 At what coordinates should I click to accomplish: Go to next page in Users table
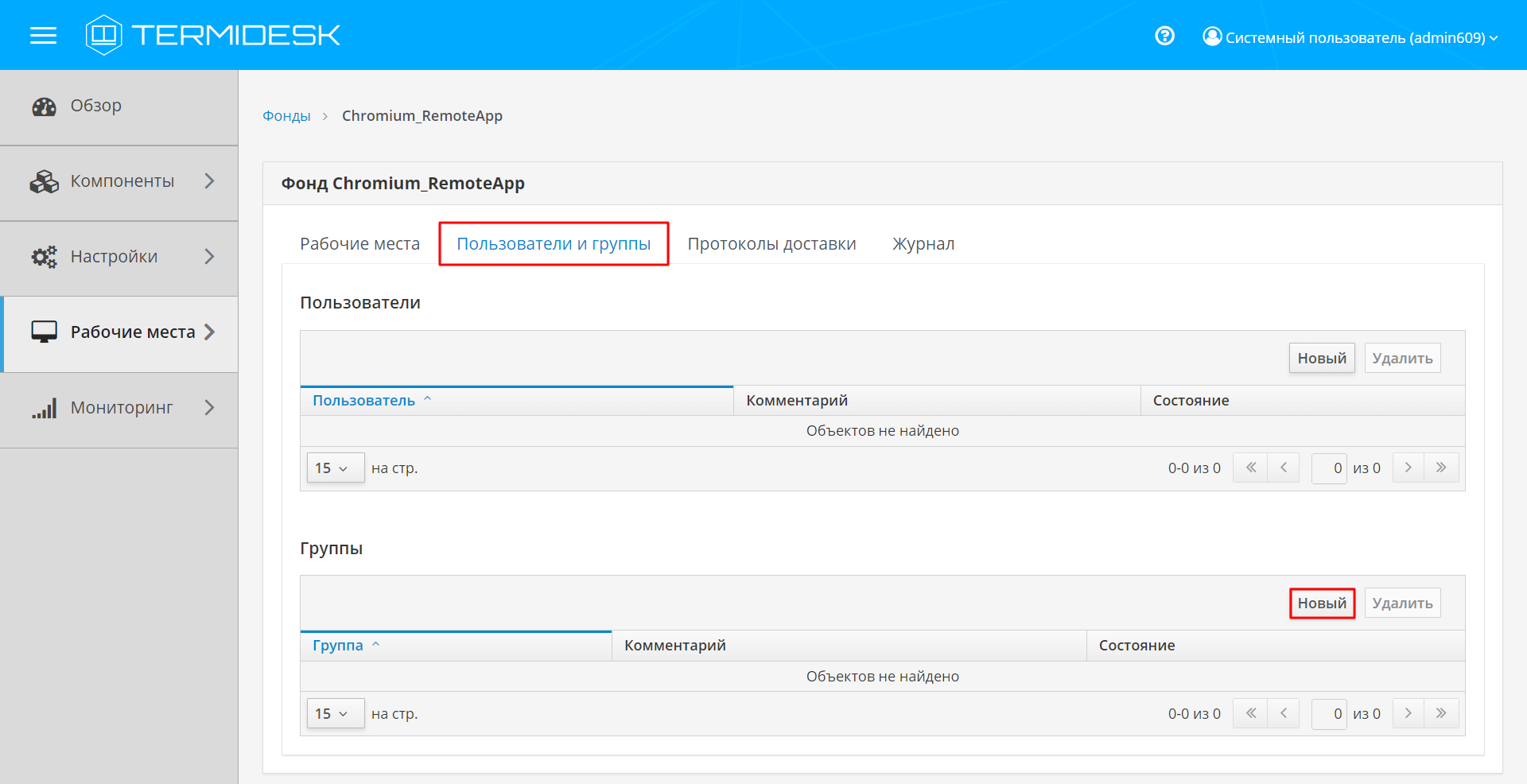[x=1408, y=468]
